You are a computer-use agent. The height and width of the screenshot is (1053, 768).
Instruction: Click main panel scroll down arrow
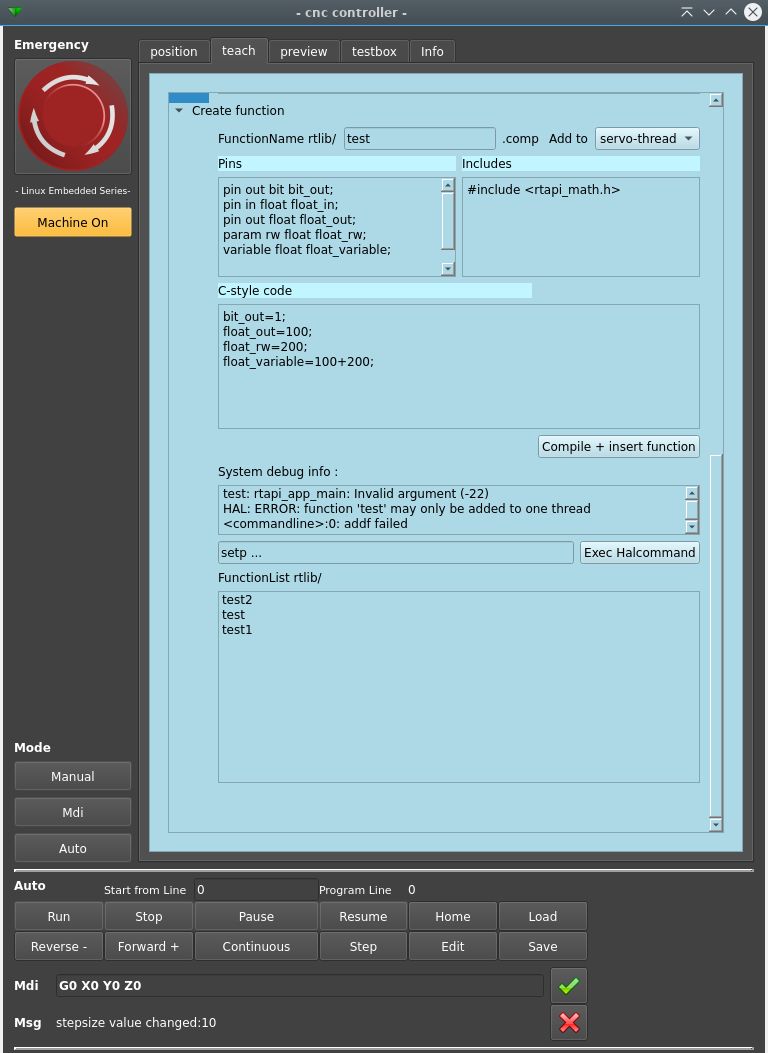coord(716,824)
